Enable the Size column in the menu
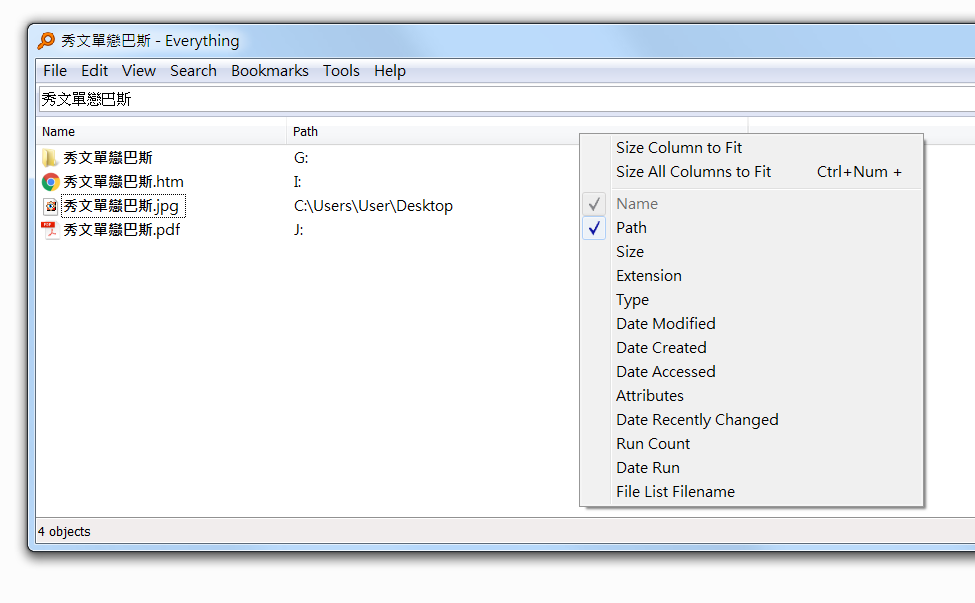The height and width of the screenshot is (603, 975). pos(630,252)
